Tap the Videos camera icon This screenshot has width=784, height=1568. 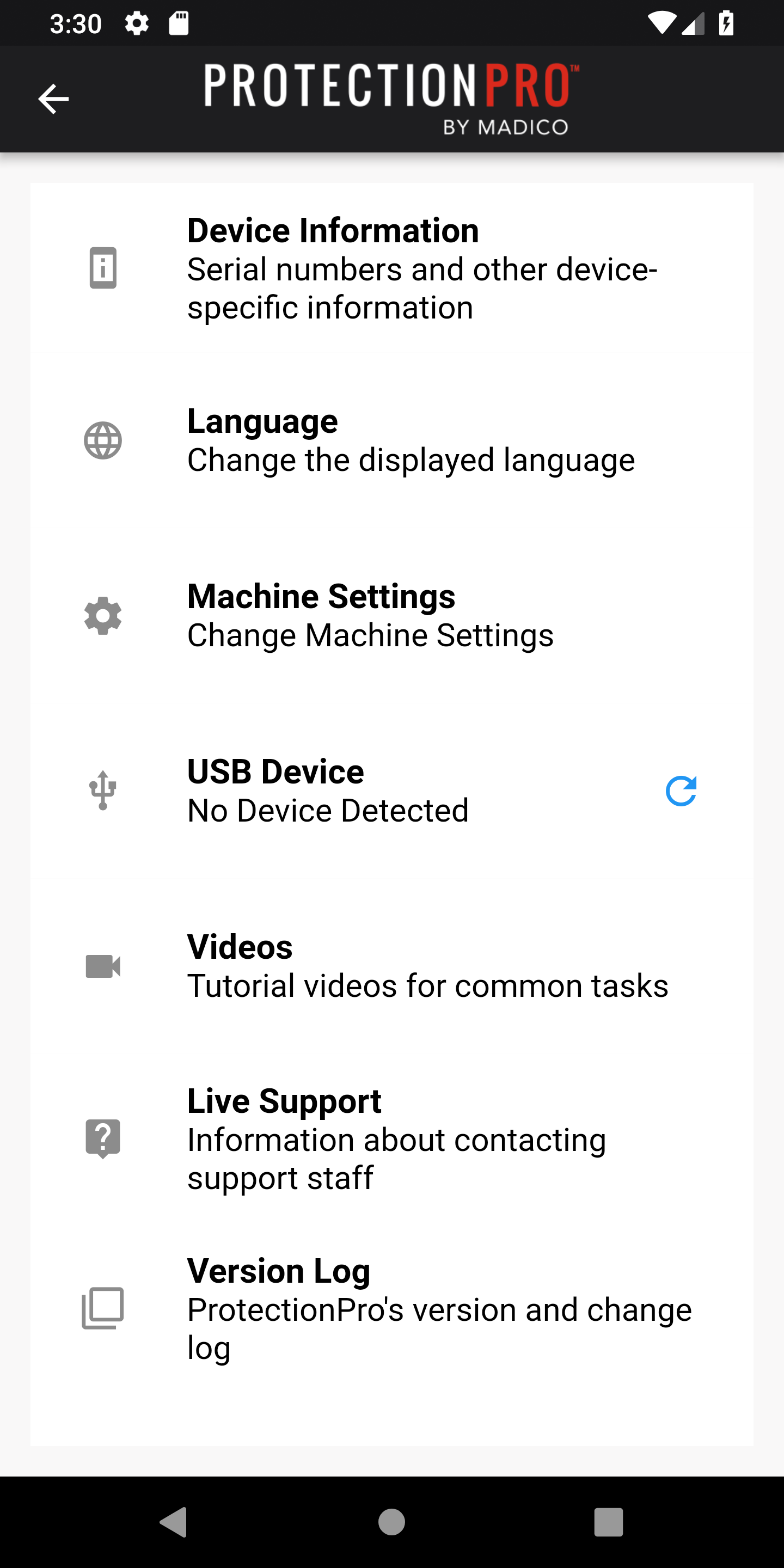(x=103, y=966)
